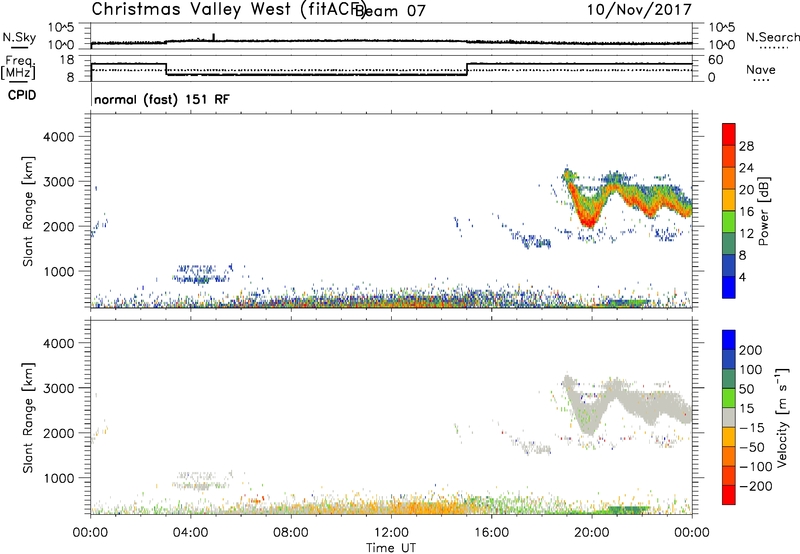Click the '08:00' time tick label

[291, 533]
